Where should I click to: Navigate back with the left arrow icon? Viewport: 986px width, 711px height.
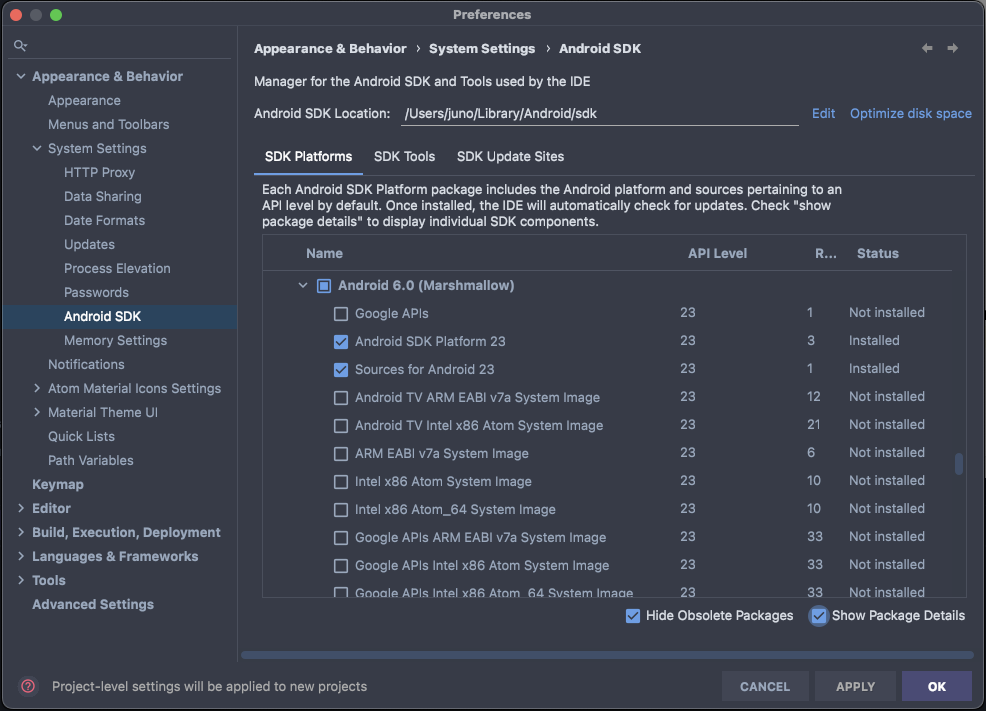coord(927,48)
